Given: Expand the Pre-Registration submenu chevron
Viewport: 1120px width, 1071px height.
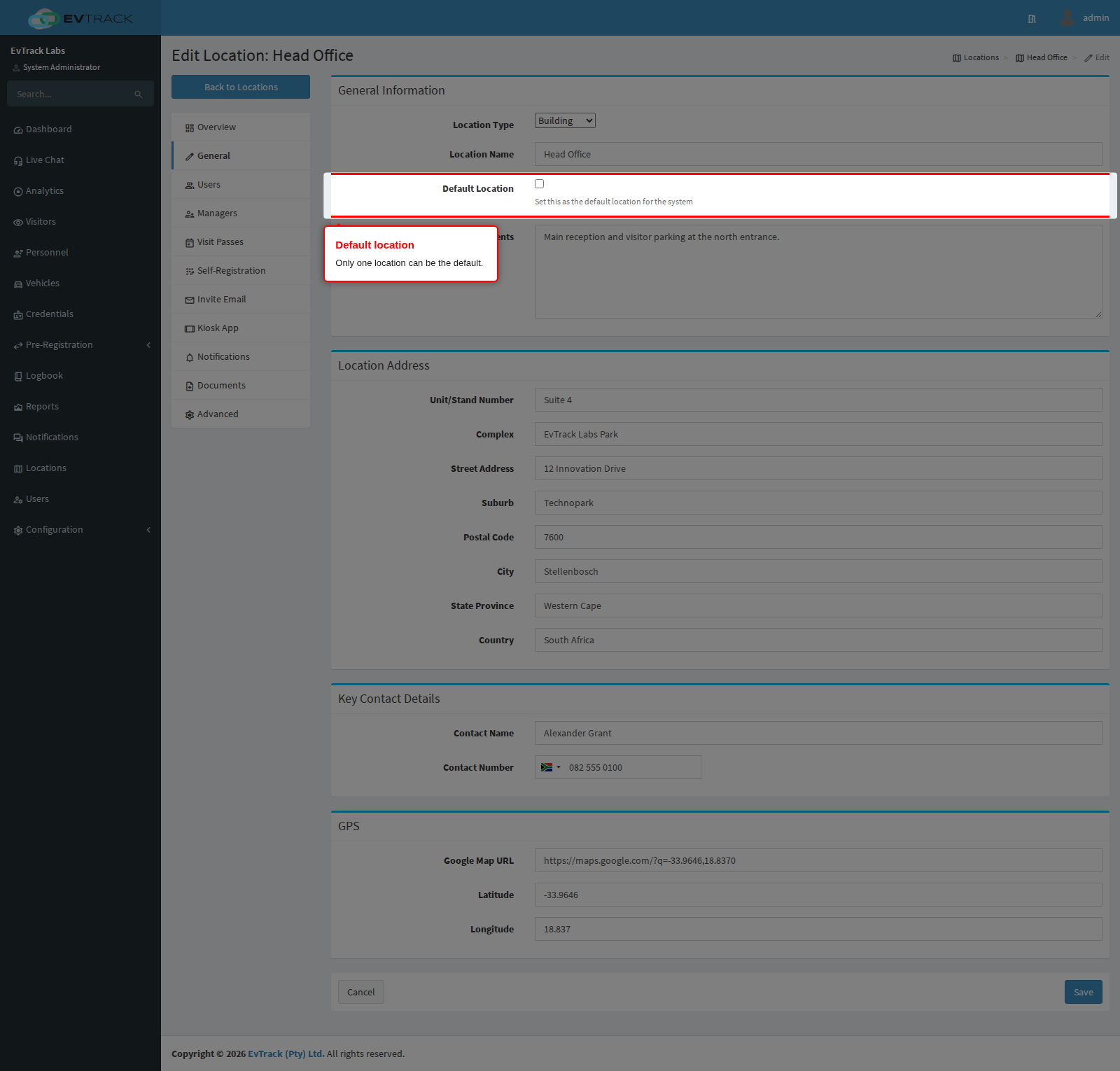Looking at the screenshot, I should coord(148,345).
